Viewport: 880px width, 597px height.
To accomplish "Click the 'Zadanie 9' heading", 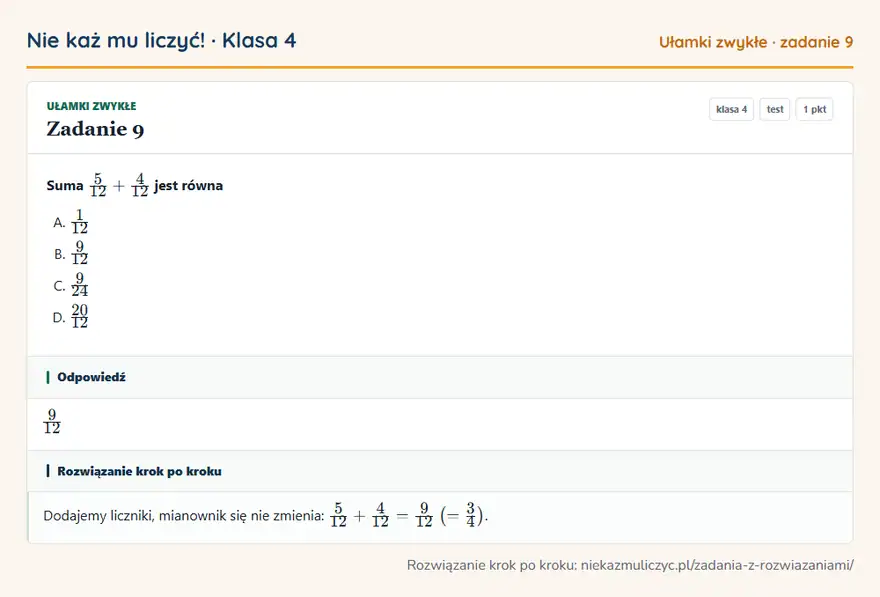I will tap(95, 129).
